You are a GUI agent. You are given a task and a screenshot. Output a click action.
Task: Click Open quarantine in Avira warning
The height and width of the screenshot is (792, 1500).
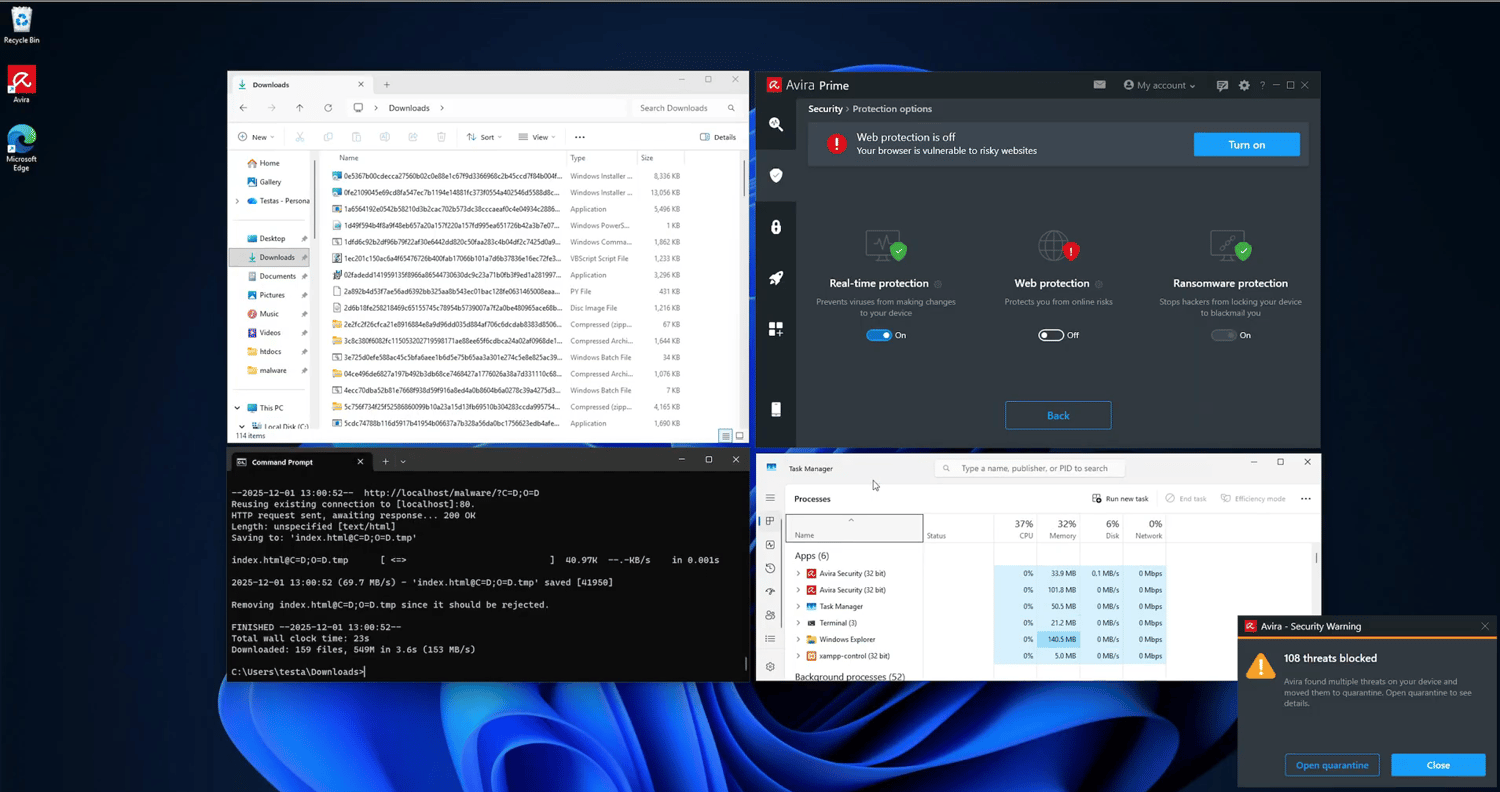point(1332,765)
